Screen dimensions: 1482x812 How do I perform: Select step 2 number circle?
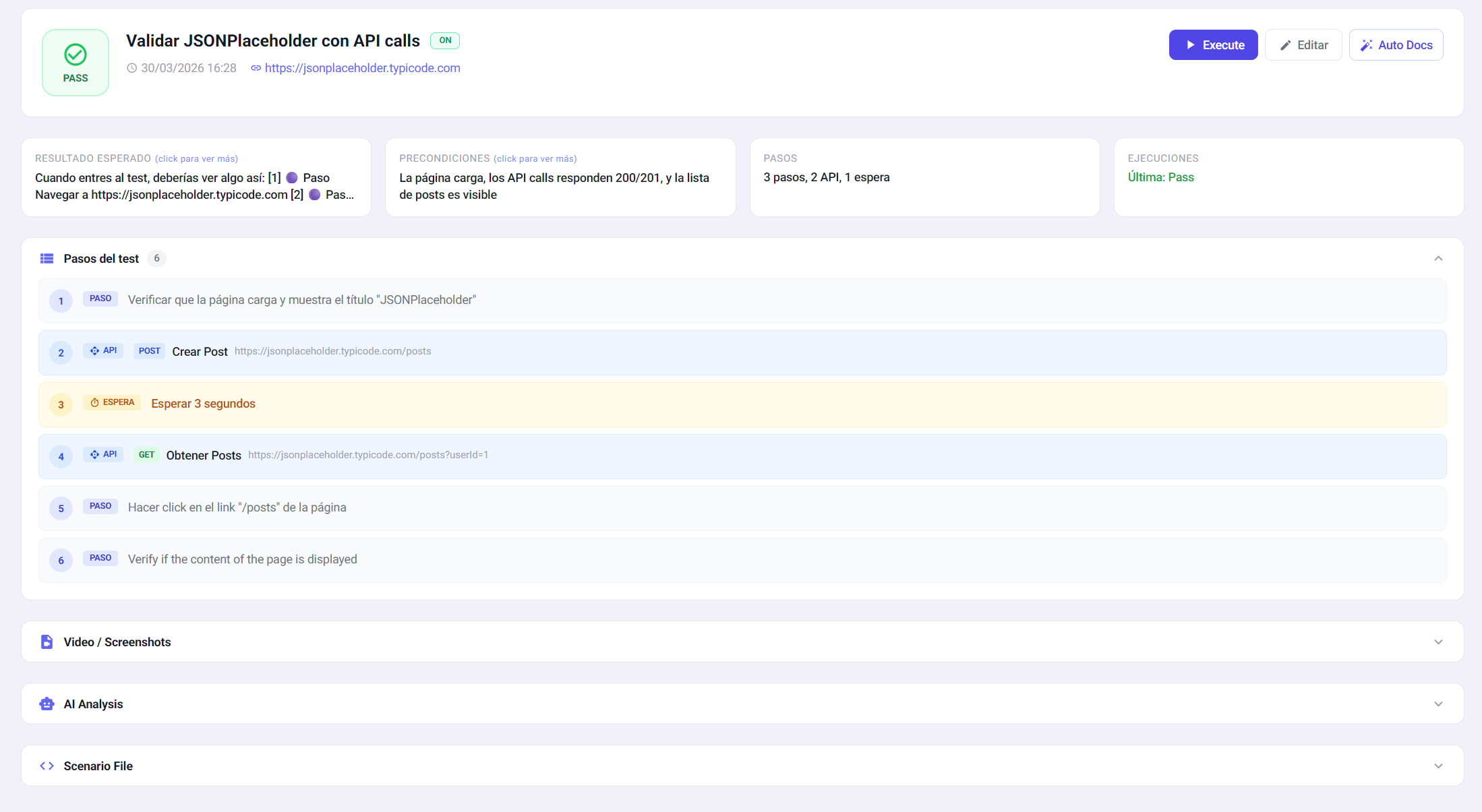point(61,352)
